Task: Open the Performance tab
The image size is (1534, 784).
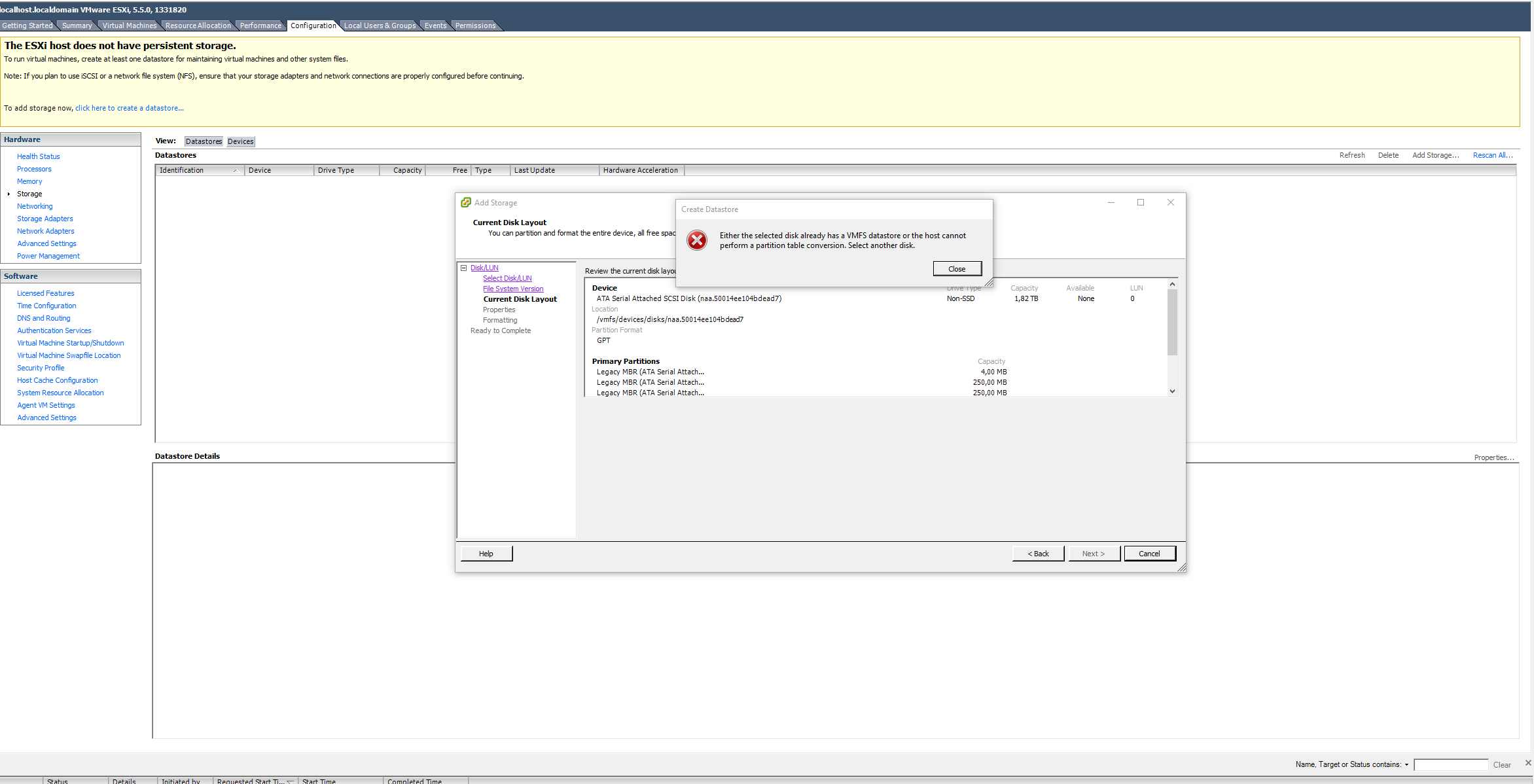Action: click(x=260, y=26)
